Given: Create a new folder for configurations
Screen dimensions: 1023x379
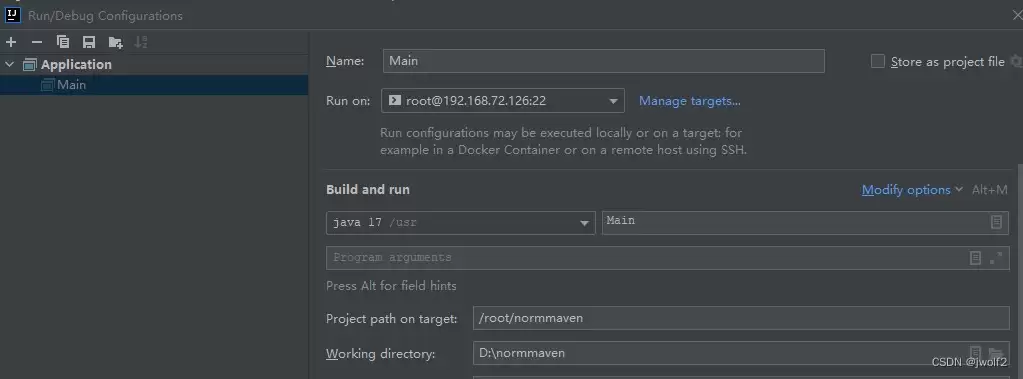Looking at the screenshot, I should tap(115, 42).
